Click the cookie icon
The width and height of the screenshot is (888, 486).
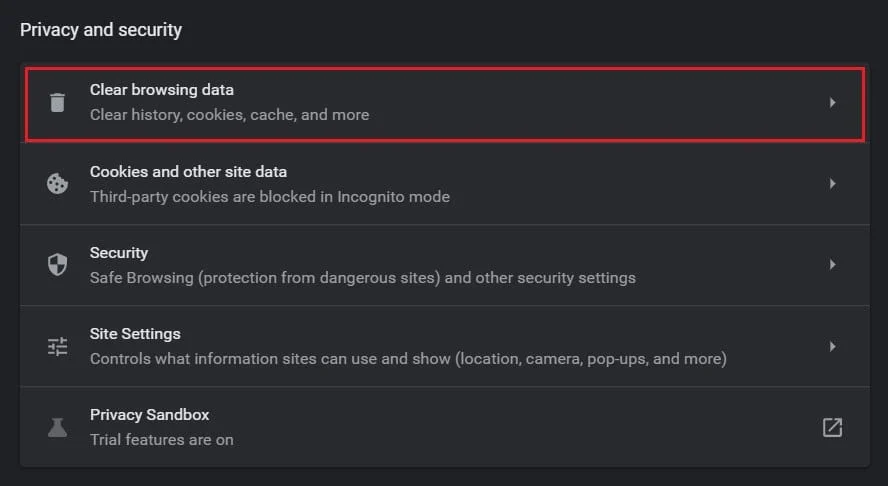[58, 184]
